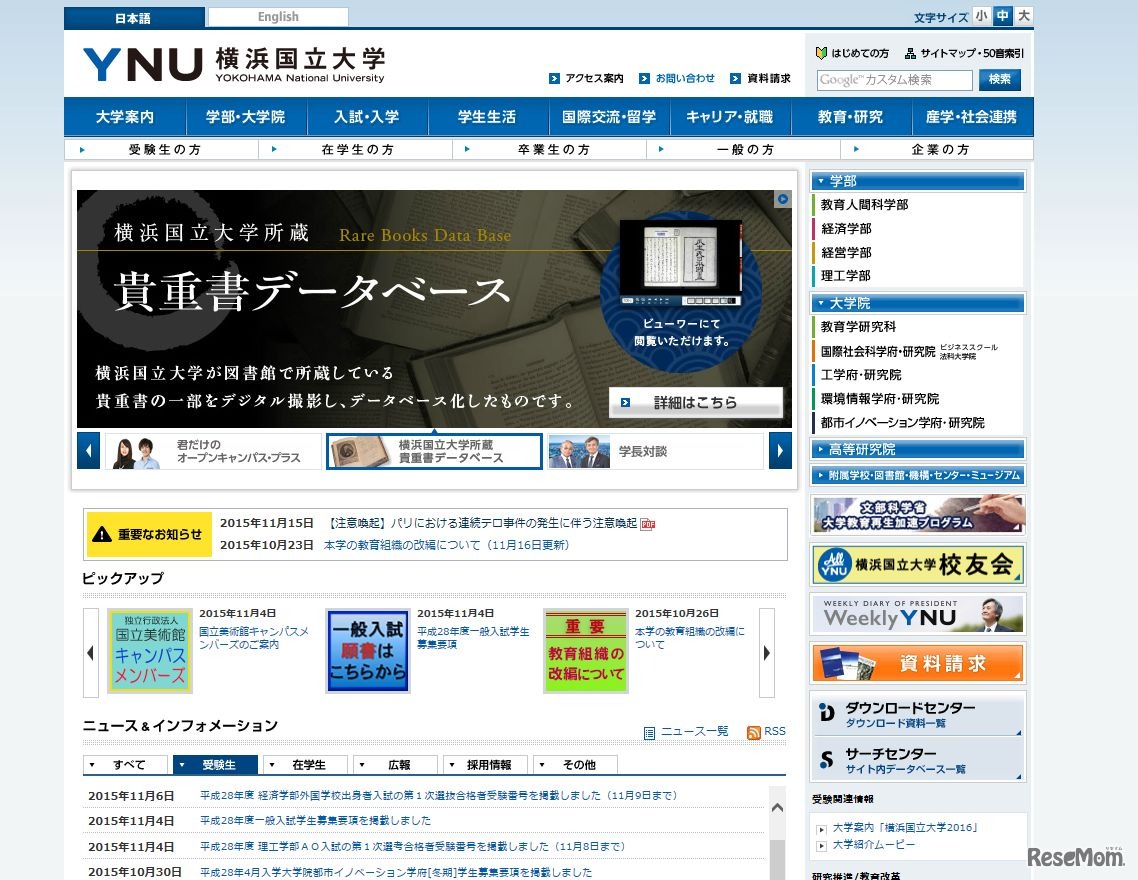The image size is (1138, 880).
Task: Click the orange 資料請求 banner
Action: [x=917, y=662]
